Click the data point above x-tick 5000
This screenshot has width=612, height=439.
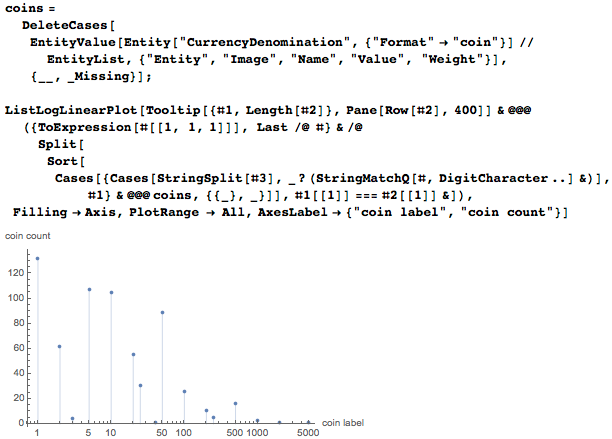pyautogui.click(x=308, y=422)
